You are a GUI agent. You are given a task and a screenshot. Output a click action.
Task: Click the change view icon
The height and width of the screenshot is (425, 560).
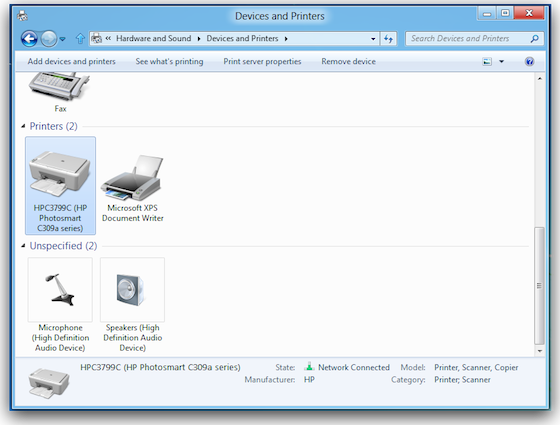coord(487,61)
